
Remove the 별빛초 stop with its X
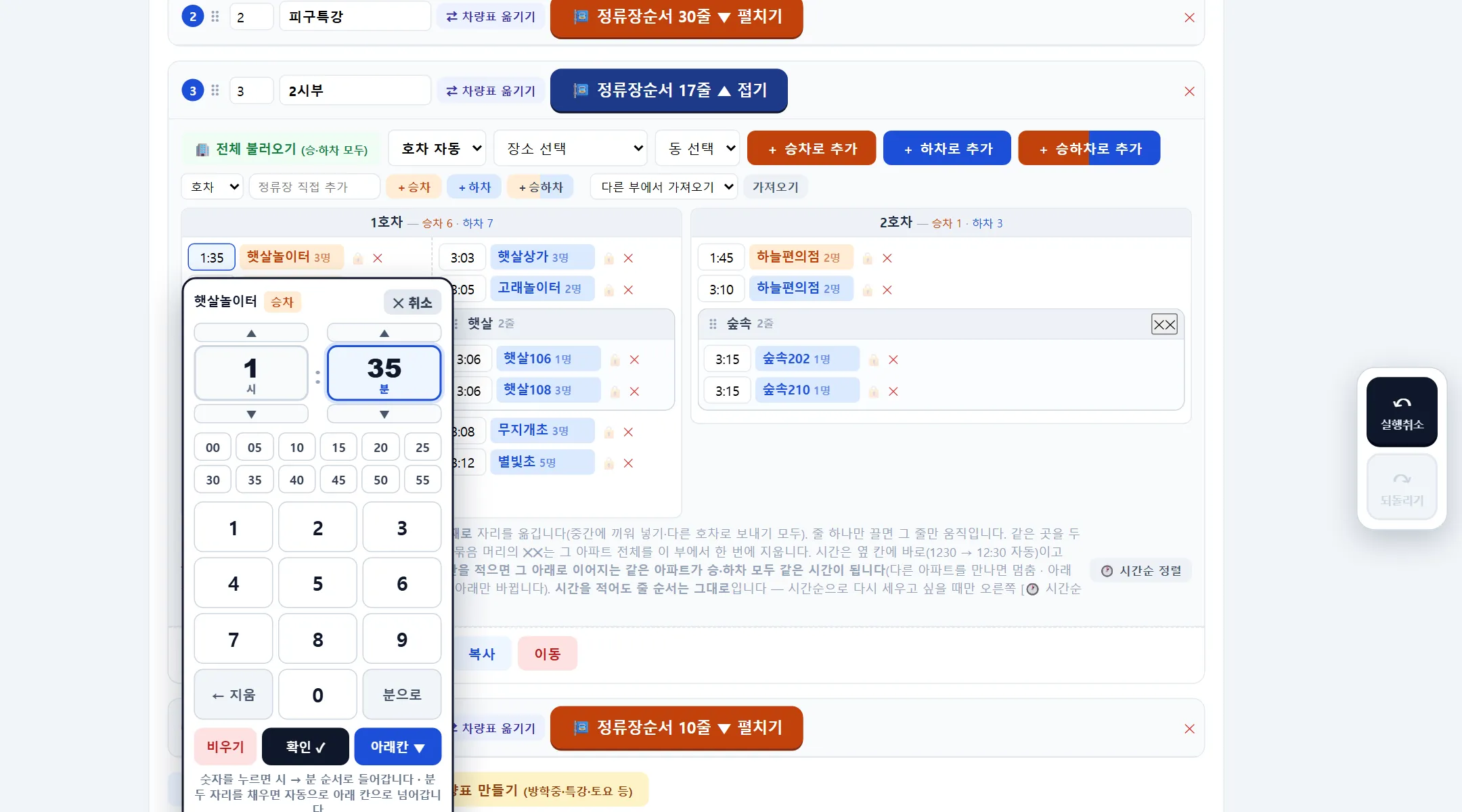(628, 463)
